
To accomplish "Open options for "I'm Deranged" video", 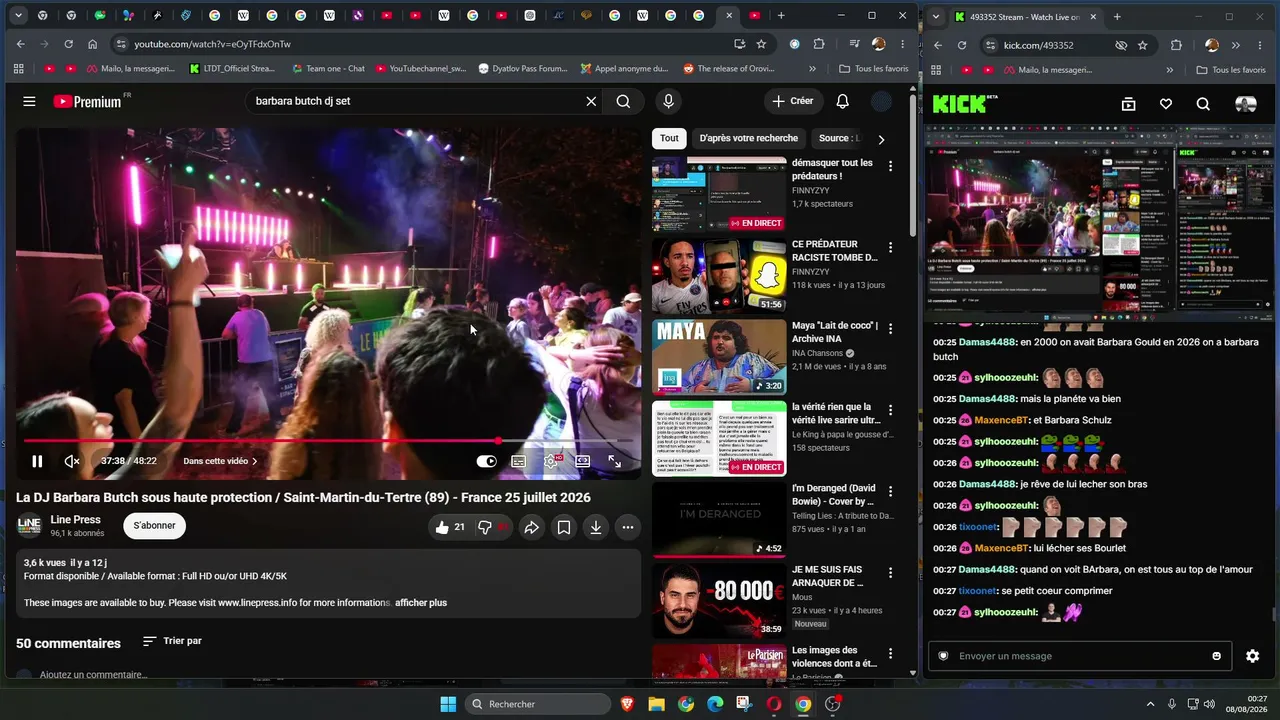I will (x=890, y=491).
